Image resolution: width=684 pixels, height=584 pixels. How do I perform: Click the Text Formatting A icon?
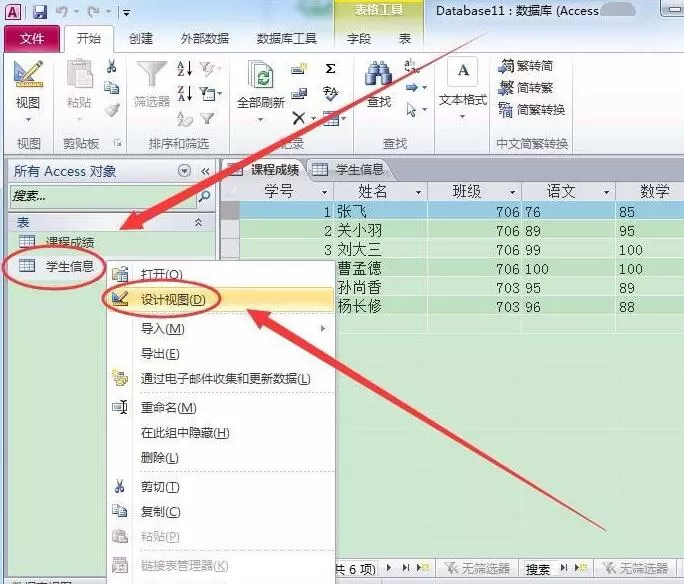coord(463,71)
